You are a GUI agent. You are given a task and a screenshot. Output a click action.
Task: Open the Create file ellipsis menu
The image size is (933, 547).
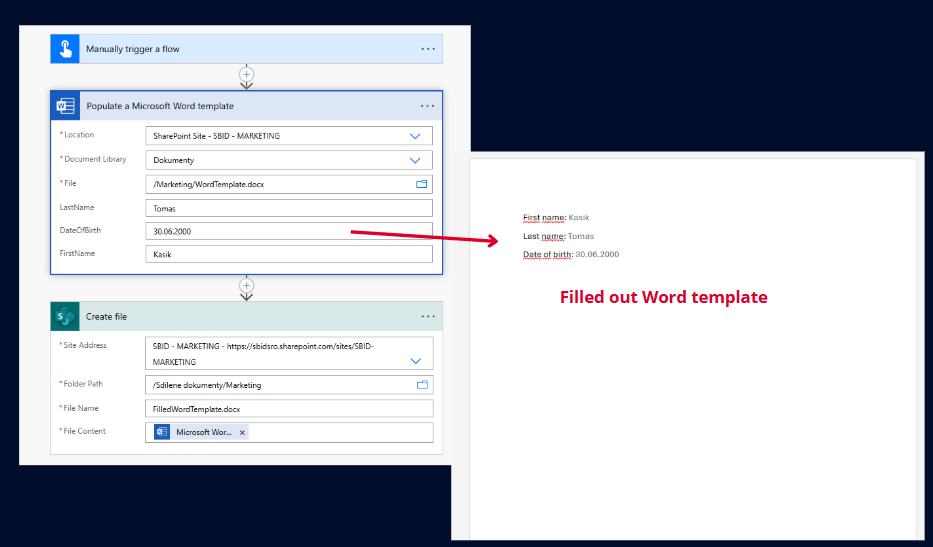428,317
